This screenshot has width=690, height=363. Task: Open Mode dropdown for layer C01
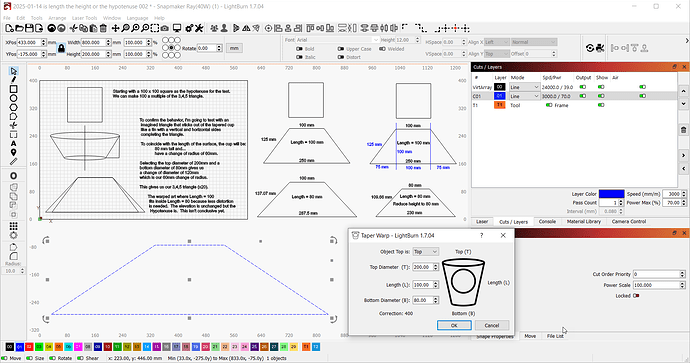[x=524, y=96]
